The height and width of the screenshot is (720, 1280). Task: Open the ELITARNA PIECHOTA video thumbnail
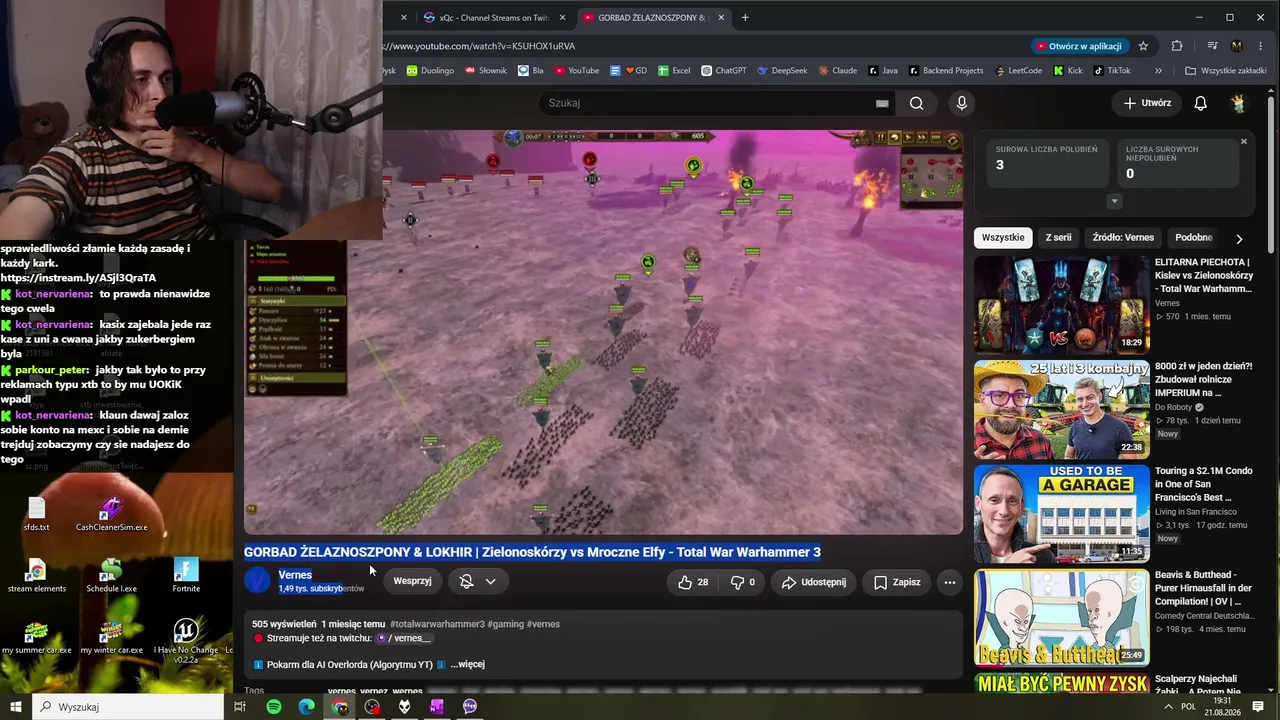[x=1062, y=305]
